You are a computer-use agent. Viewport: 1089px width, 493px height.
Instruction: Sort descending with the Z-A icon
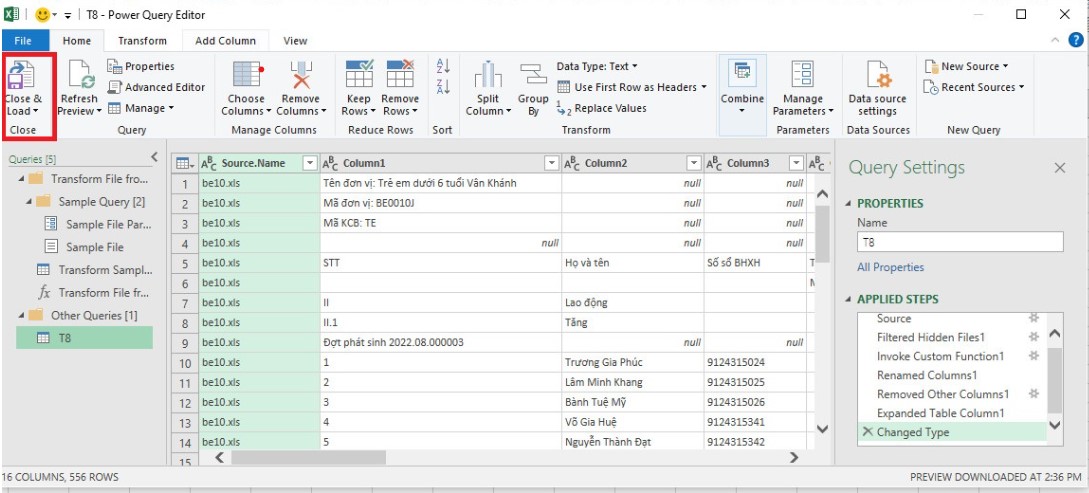pyautogui.click(x=443, y=87)
